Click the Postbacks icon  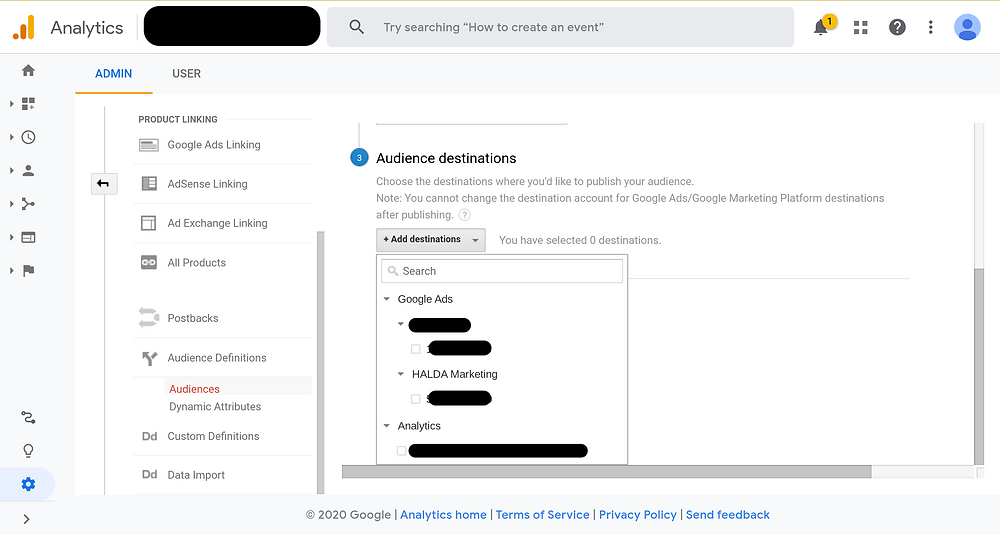tap(149, 318)
